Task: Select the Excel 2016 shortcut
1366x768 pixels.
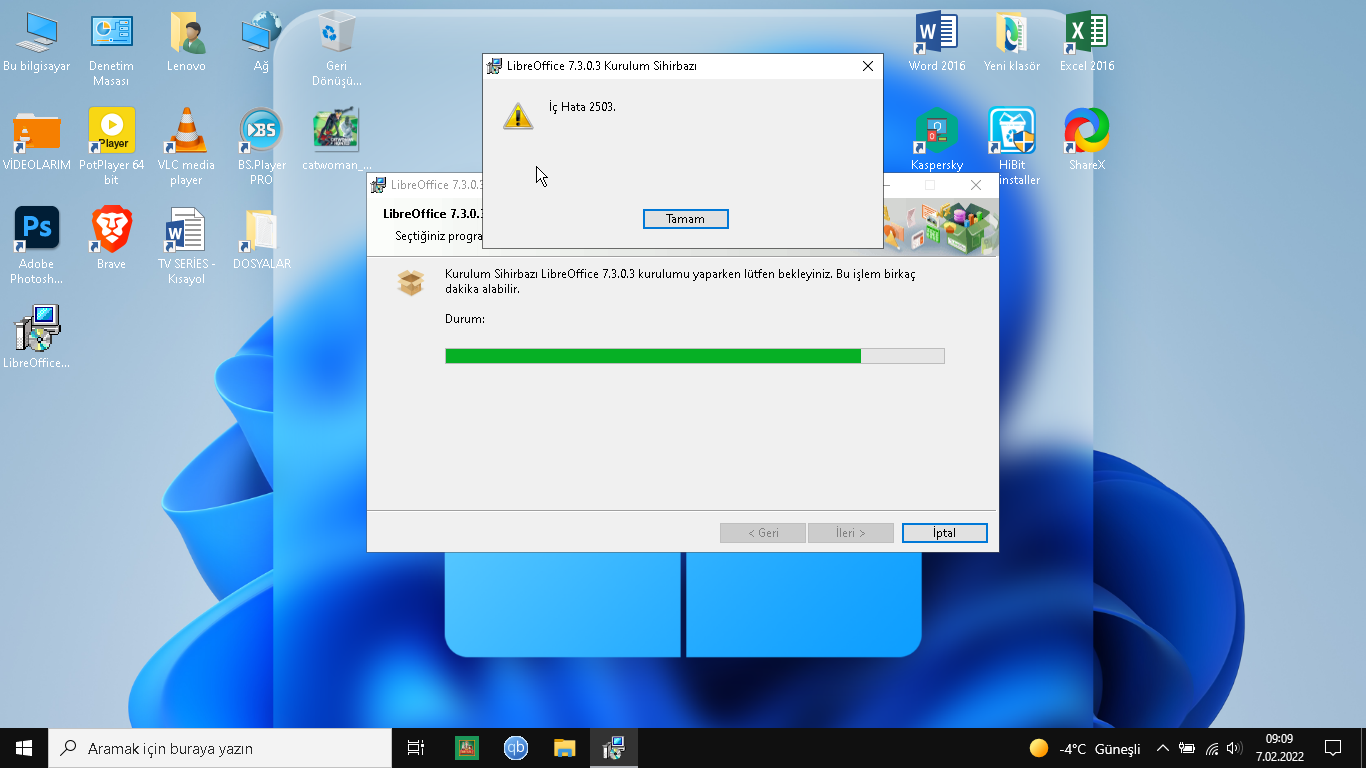Action: [1087, 44]
